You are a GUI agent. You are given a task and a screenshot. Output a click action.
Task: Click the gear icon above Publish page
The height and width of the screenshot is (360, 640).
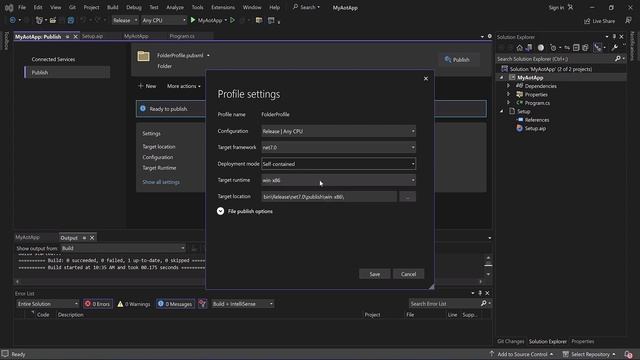tap(490, 36)
